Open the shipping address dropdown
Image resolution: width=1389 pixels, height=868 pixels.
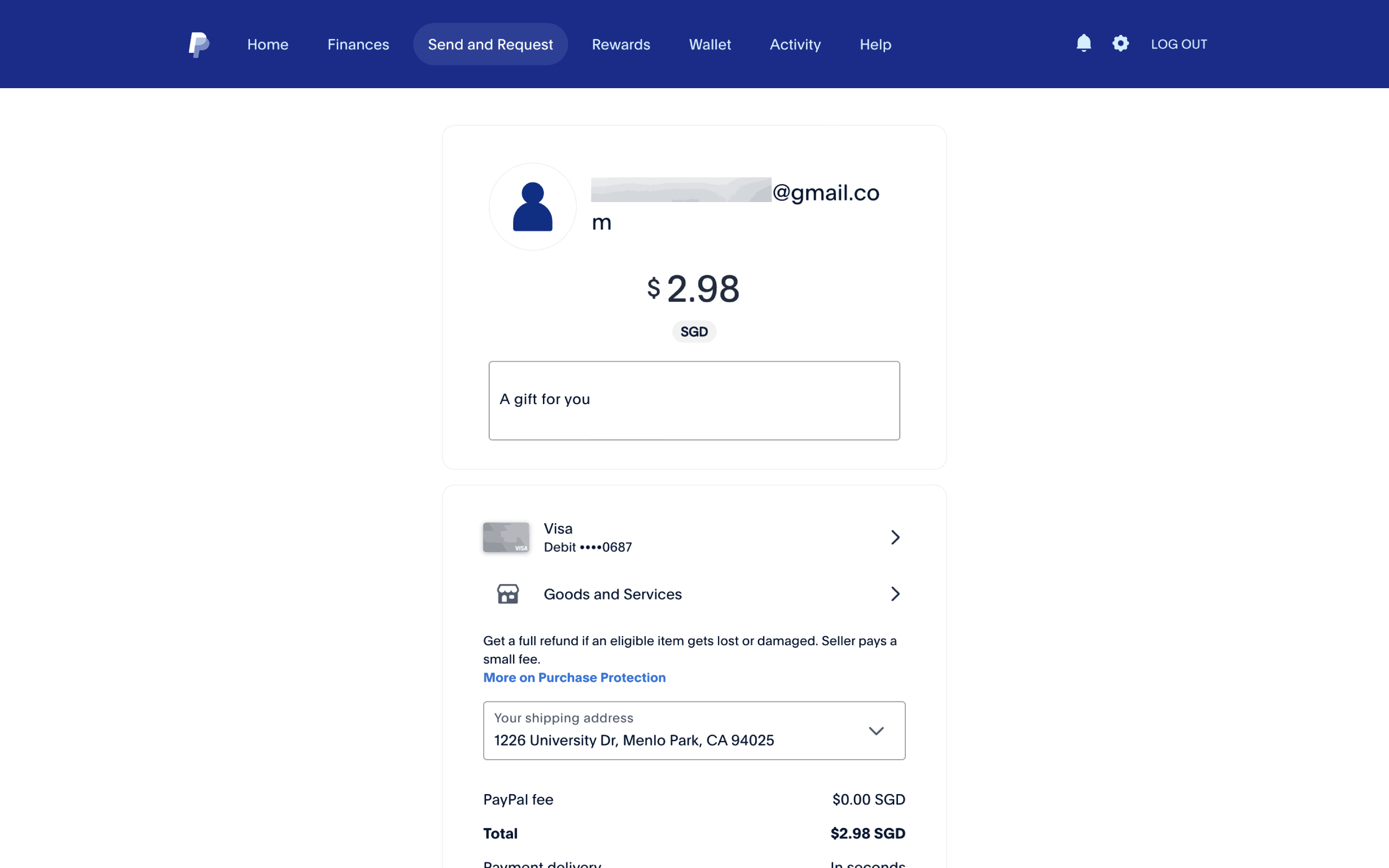coord(875,731)
